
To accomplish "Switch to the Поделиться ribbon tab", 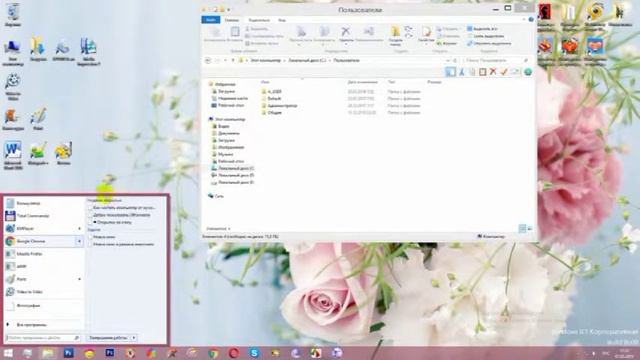I will 259,20.
